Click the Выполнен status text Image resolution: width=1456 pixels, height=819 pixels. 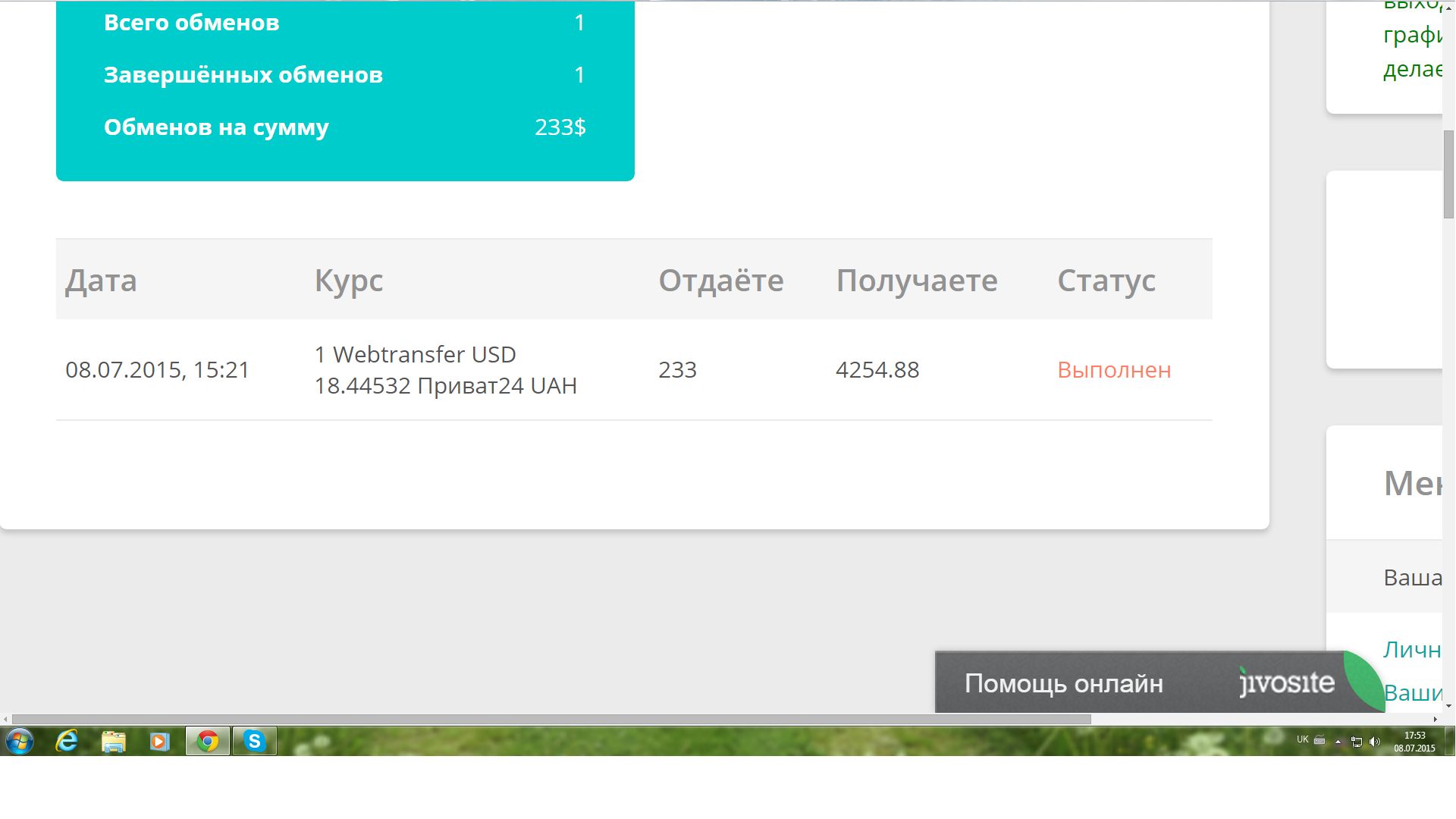point(1114,370)
